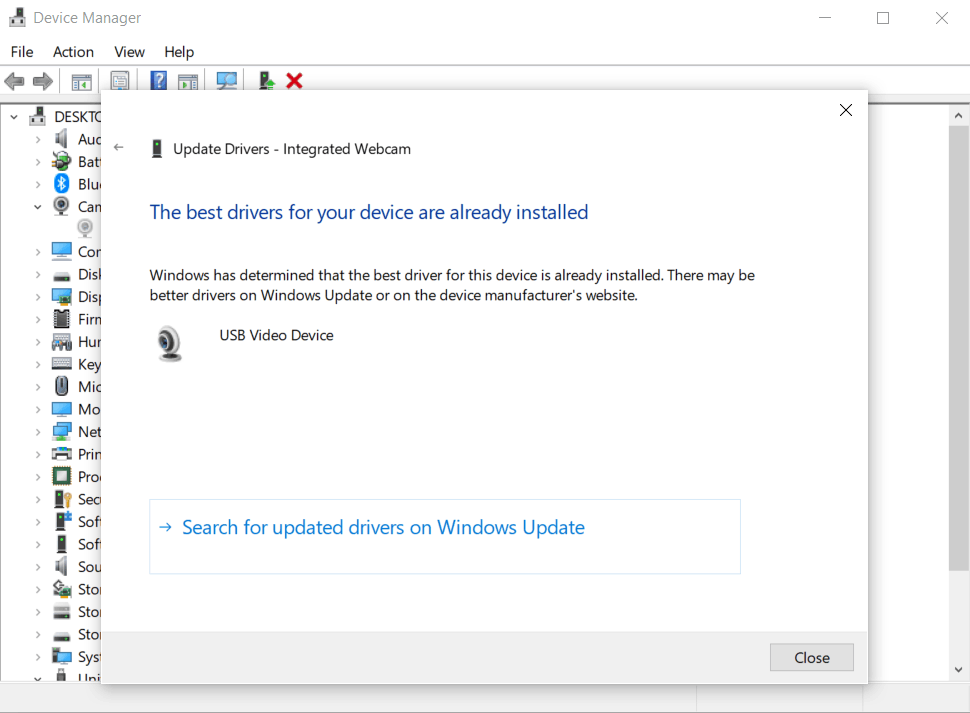Click the Display adapters icon
Screen dimensions: 970x713
(x=61, y=296)
